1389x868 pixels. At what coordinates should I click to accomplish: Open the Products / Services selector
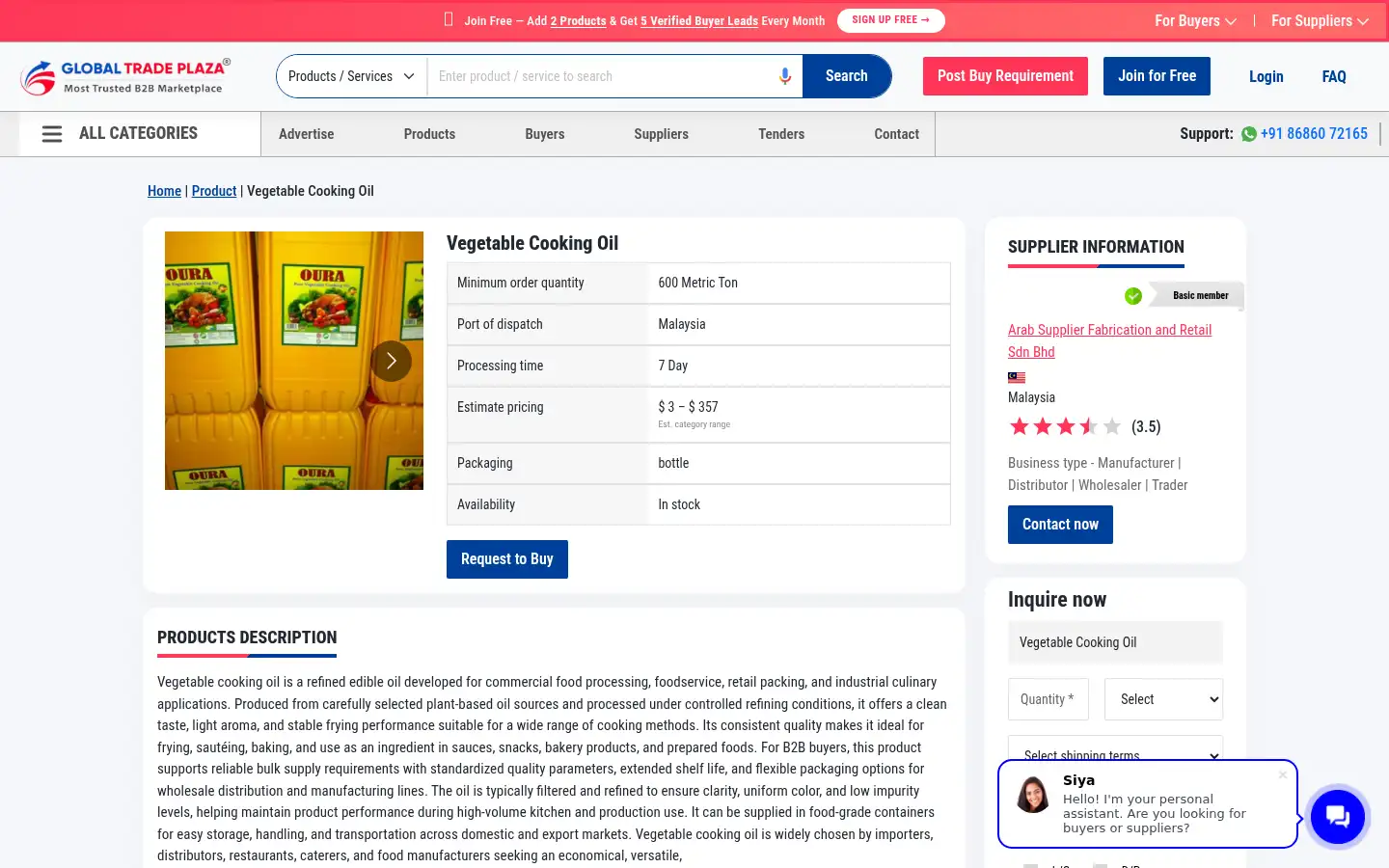click(x=352, y=76)
